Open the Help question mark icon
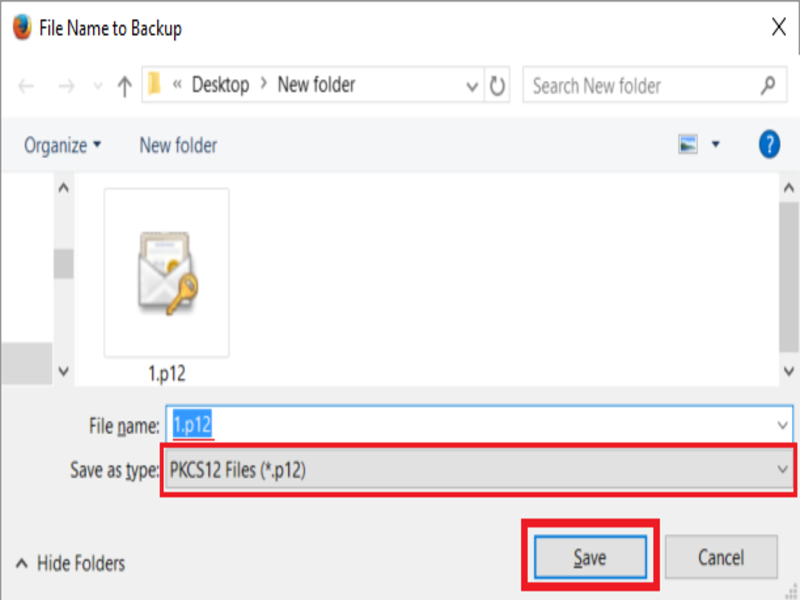This screenshot has width=800, height=600. [769, 144]
